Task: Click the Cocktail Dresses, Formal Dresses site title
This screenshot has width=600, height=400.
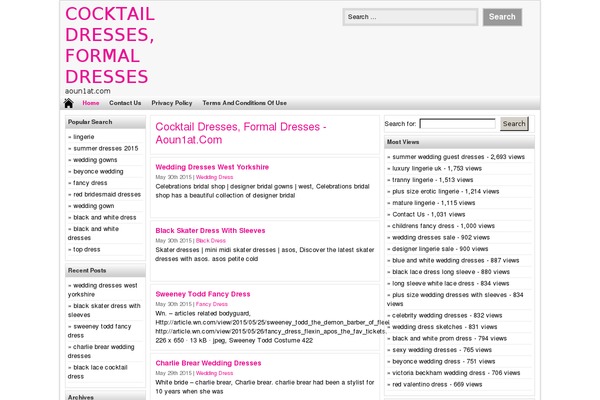Action: tap(110, 45)
